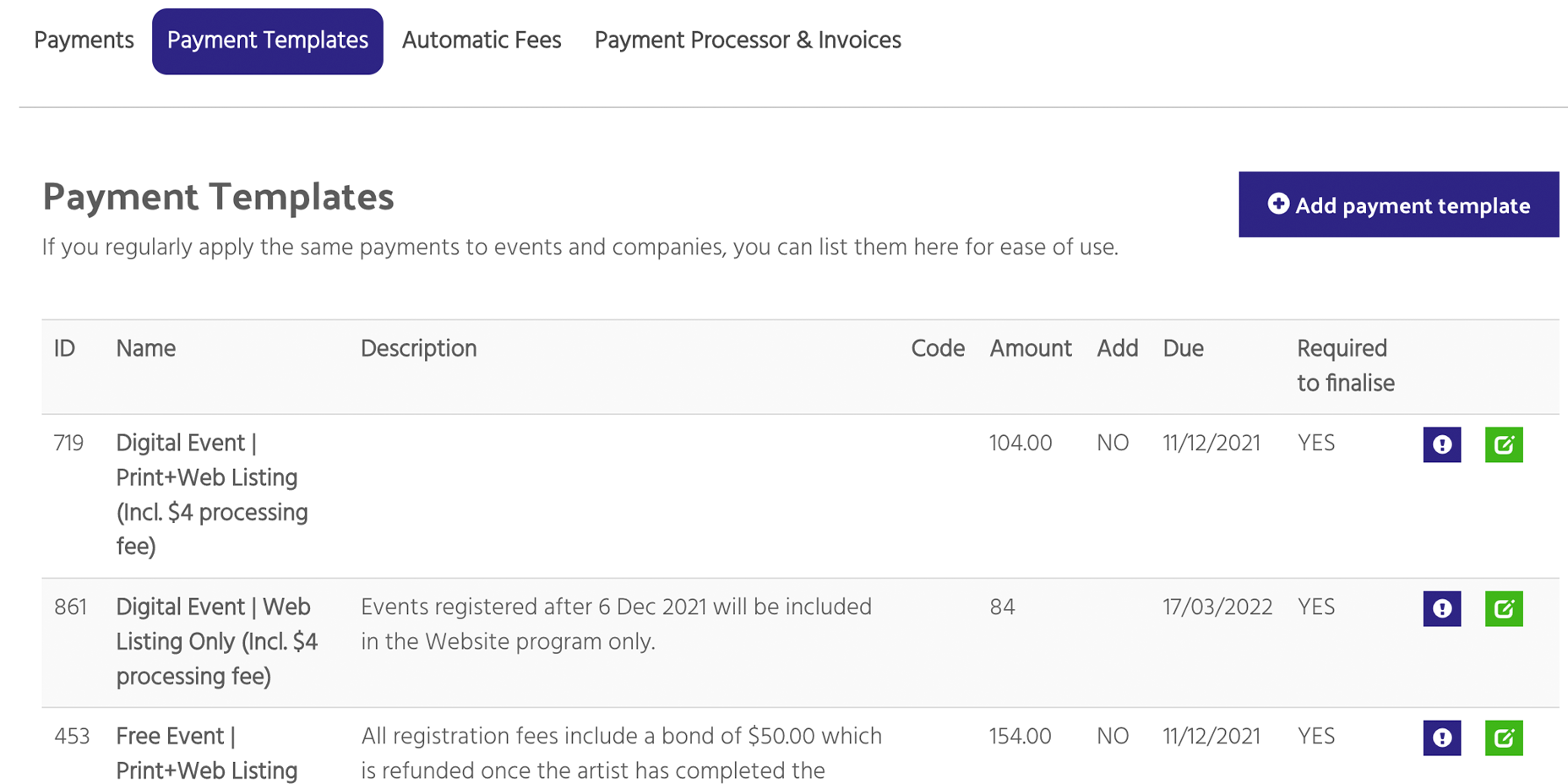Screen dimensions: 1568x784
Task: Click the amount 104.00
Action: tap(1021, 444)
